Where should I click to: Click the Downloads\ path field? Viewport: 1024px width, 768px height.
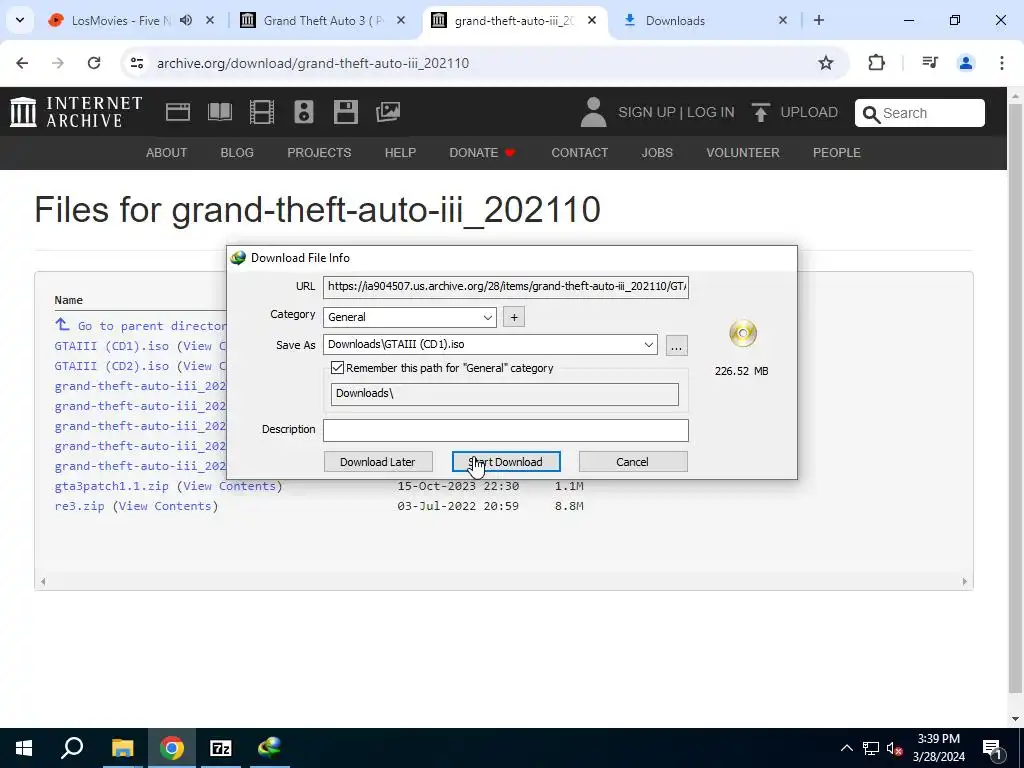click(504, 394)
